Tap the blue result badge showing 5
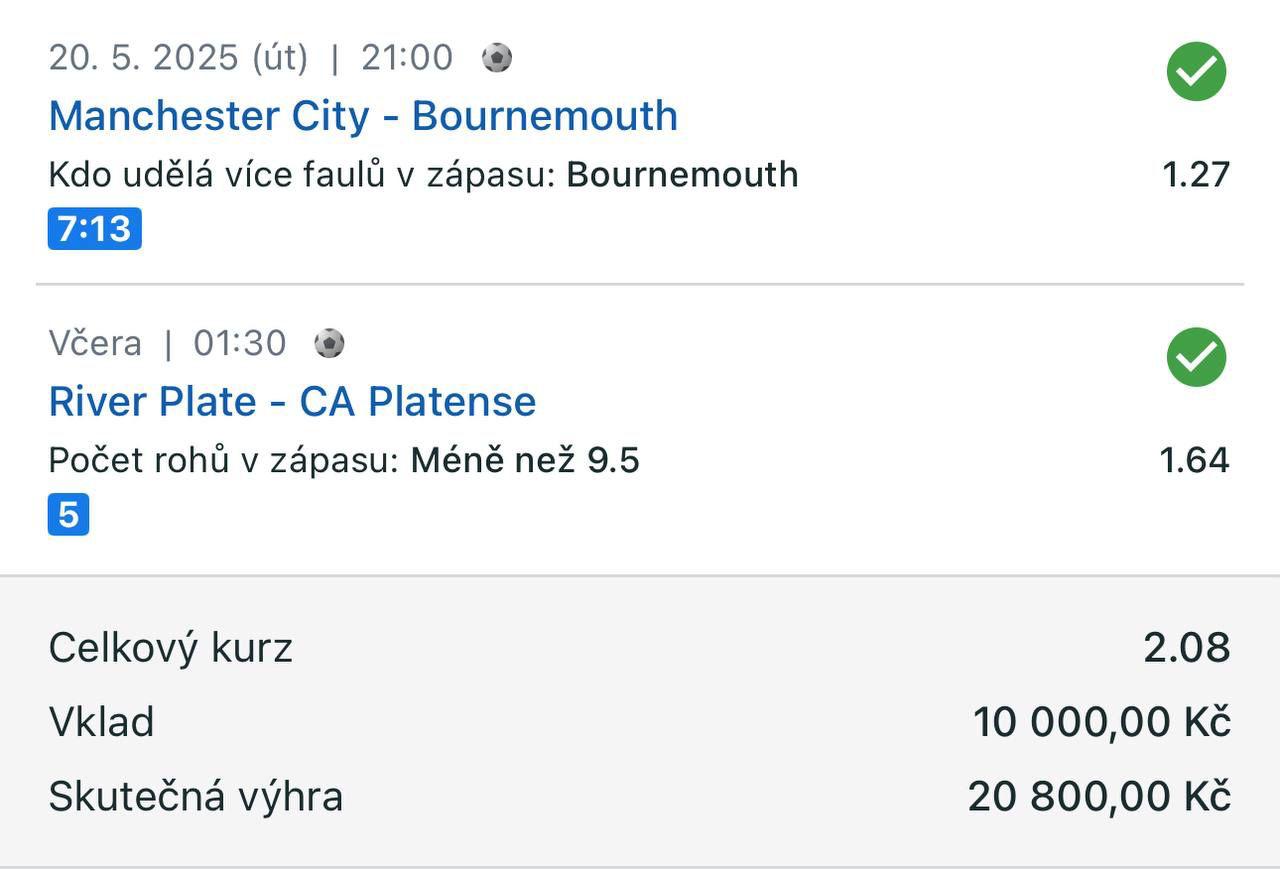1280x869 pixels. (68, 515)
